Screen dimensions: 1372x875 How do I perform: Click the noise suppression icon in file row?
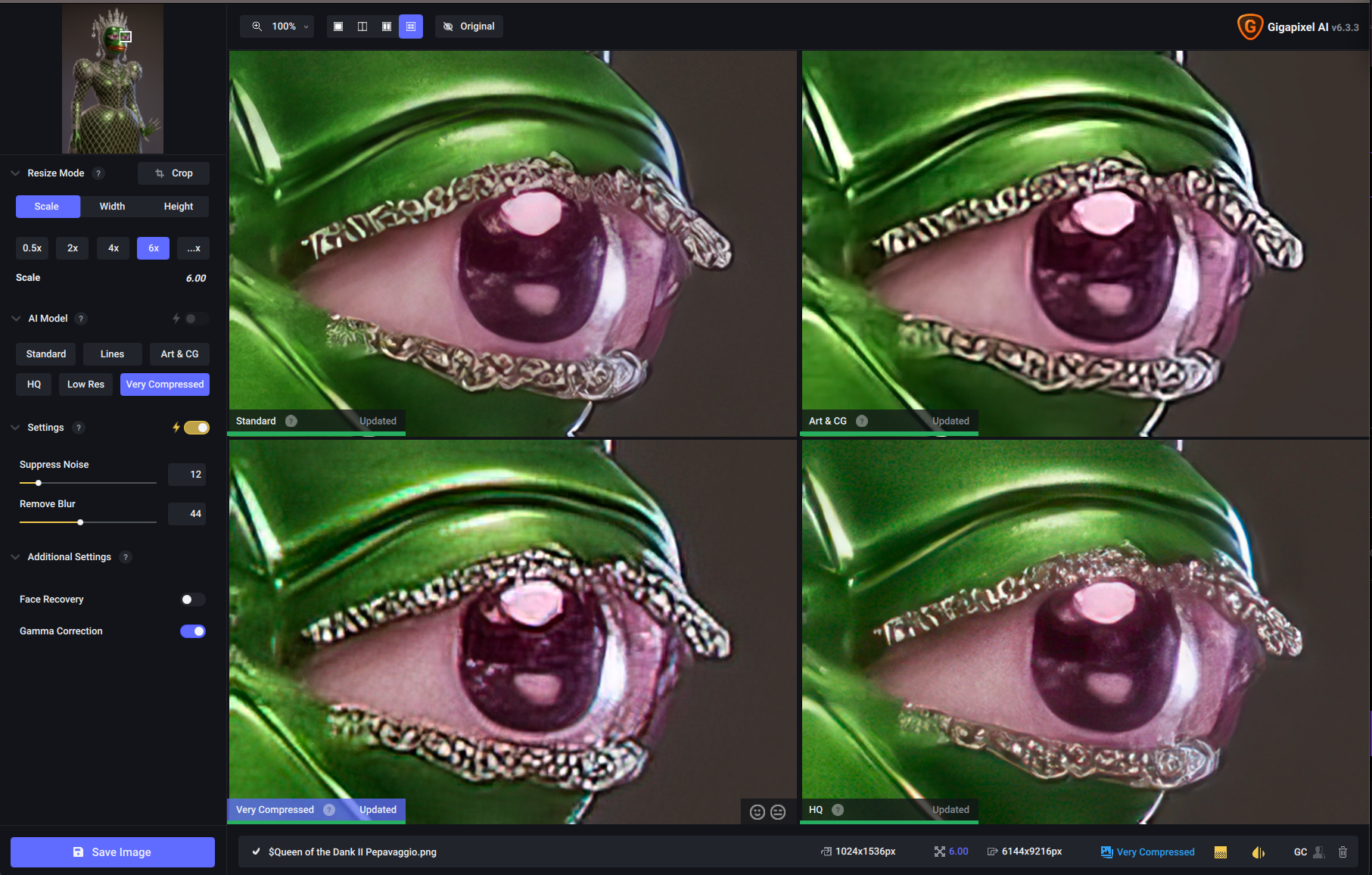(1221, 852)
